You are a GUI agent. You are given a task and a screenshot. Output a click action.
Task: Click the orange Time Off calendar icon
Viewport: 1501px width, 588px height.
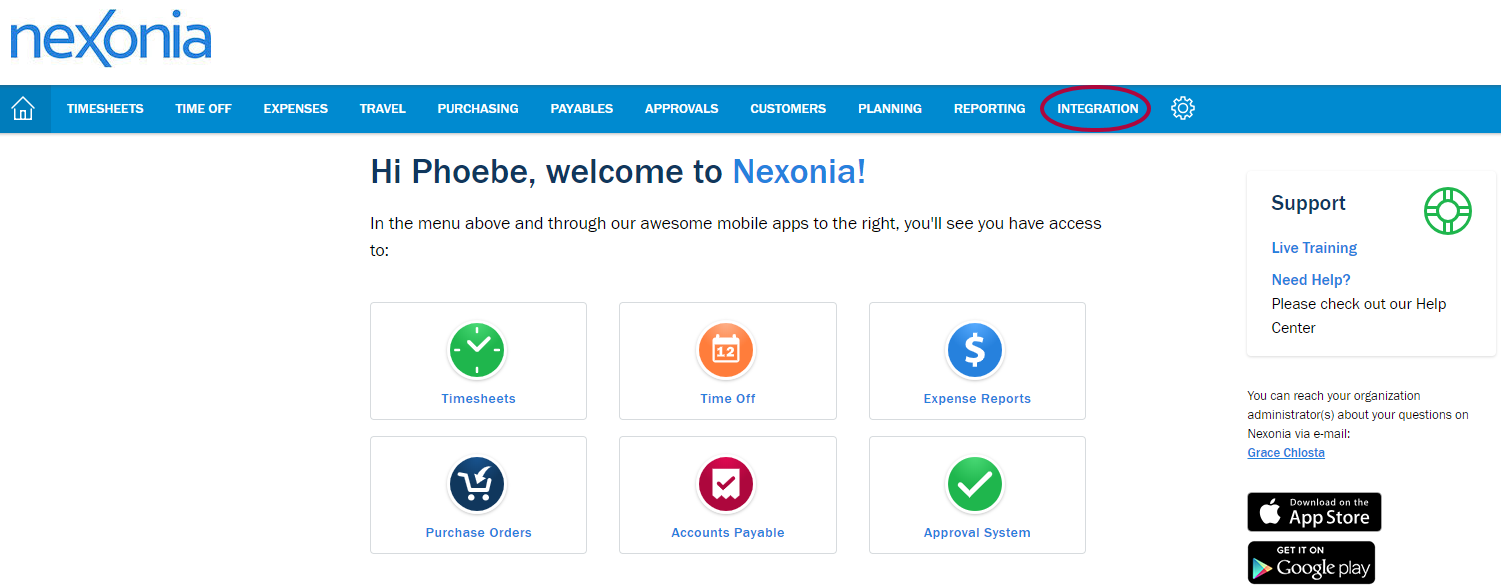(x=727, y=351)
